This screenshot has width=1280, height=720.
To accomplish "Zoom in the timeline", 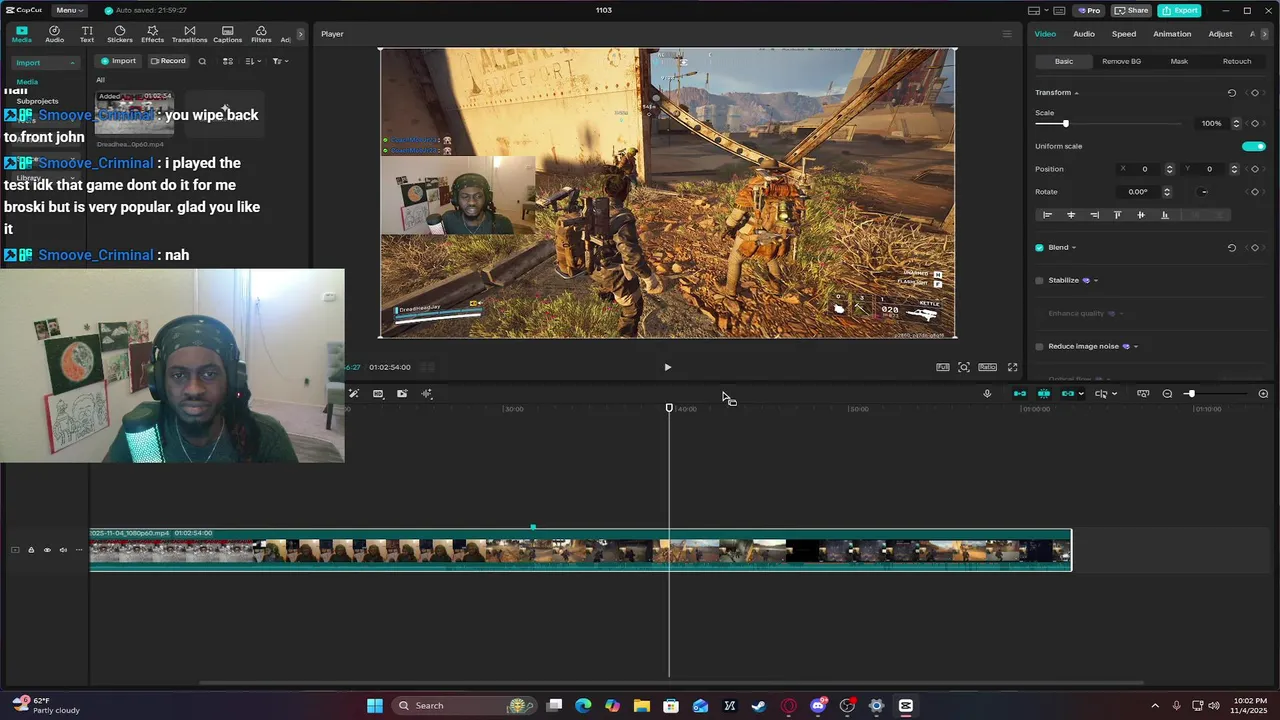I will [1263, 394].
